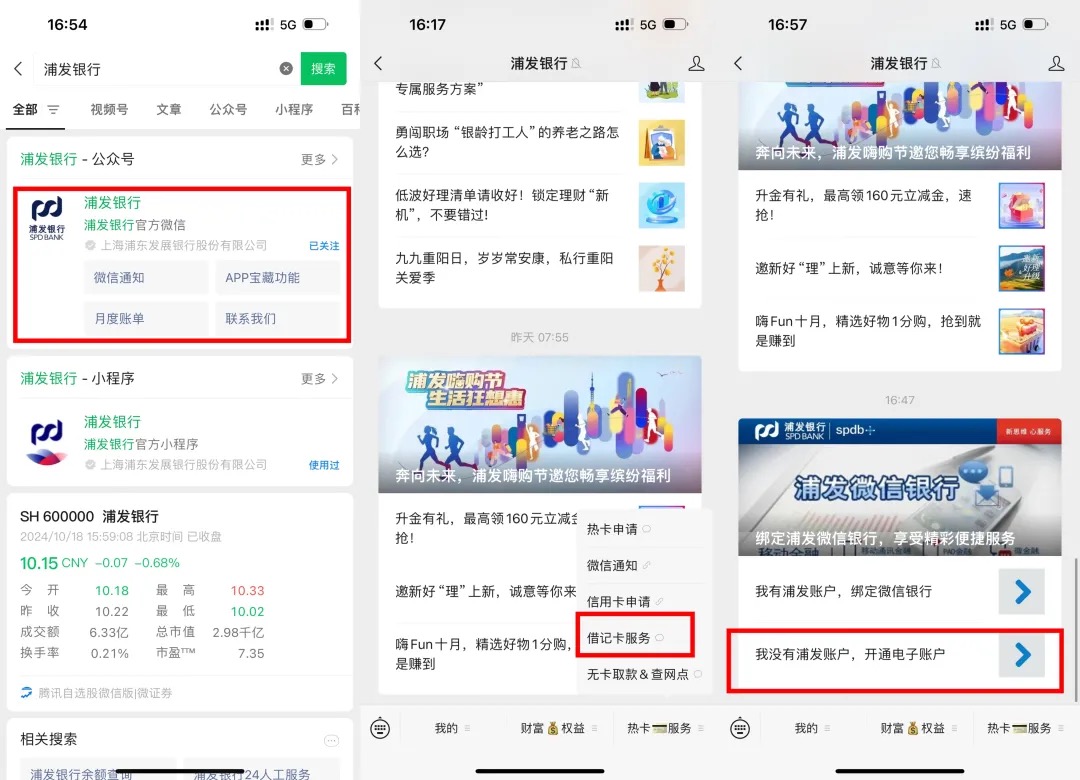1080x780 pixels.
Task: Open 我的 menu in right chat
Action: point(812,728)
